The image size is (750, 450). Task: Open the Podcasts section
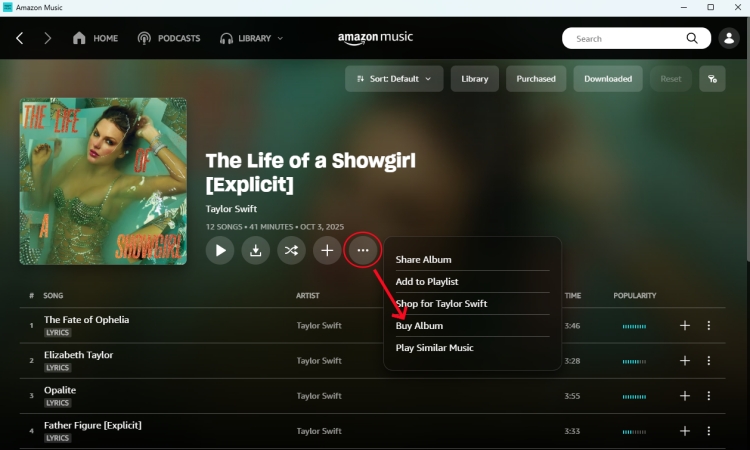pyautogui.click(x=169, y=38)
